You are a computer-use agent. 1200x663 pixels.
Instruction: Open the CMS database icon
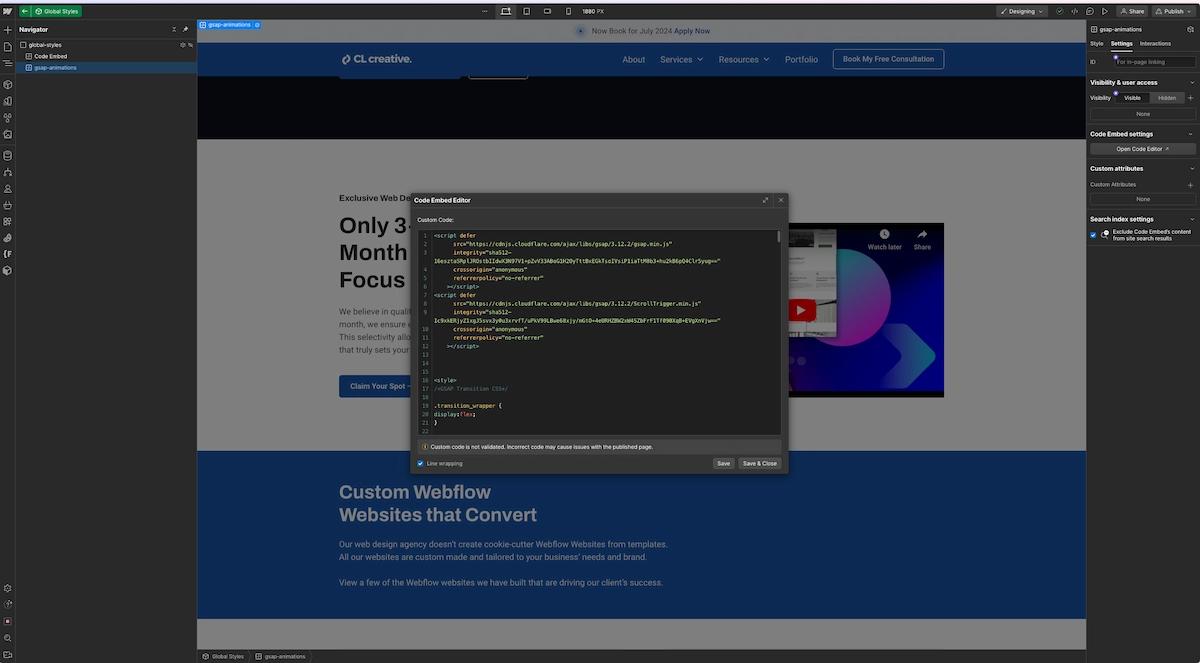[x=7, y=155]
